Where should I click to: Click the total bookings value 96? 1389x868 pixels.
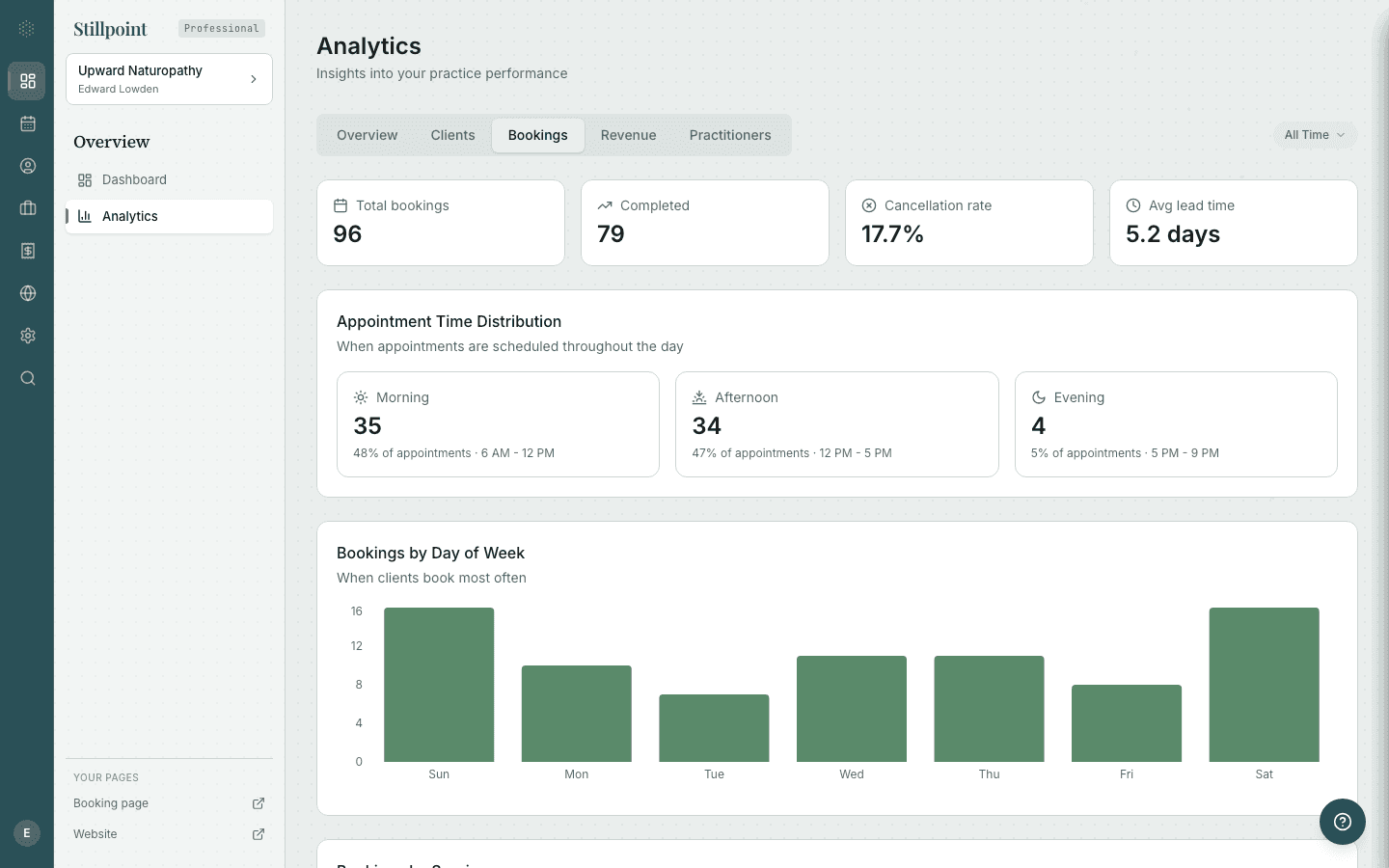point(347,234)
